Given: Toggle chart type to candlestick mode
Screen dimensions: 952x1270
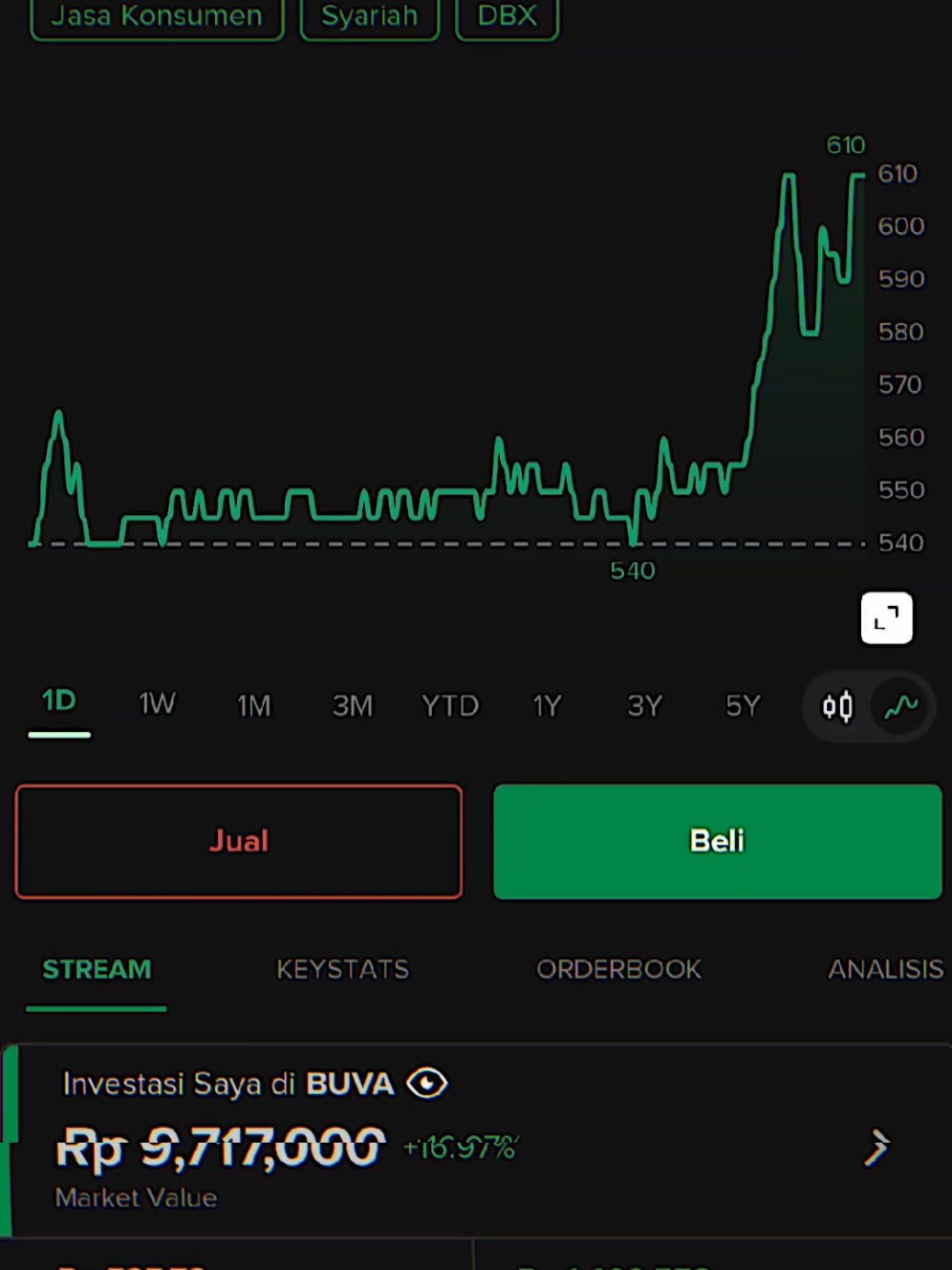Looking at the screenshot, I should click(x=836, y=706).
